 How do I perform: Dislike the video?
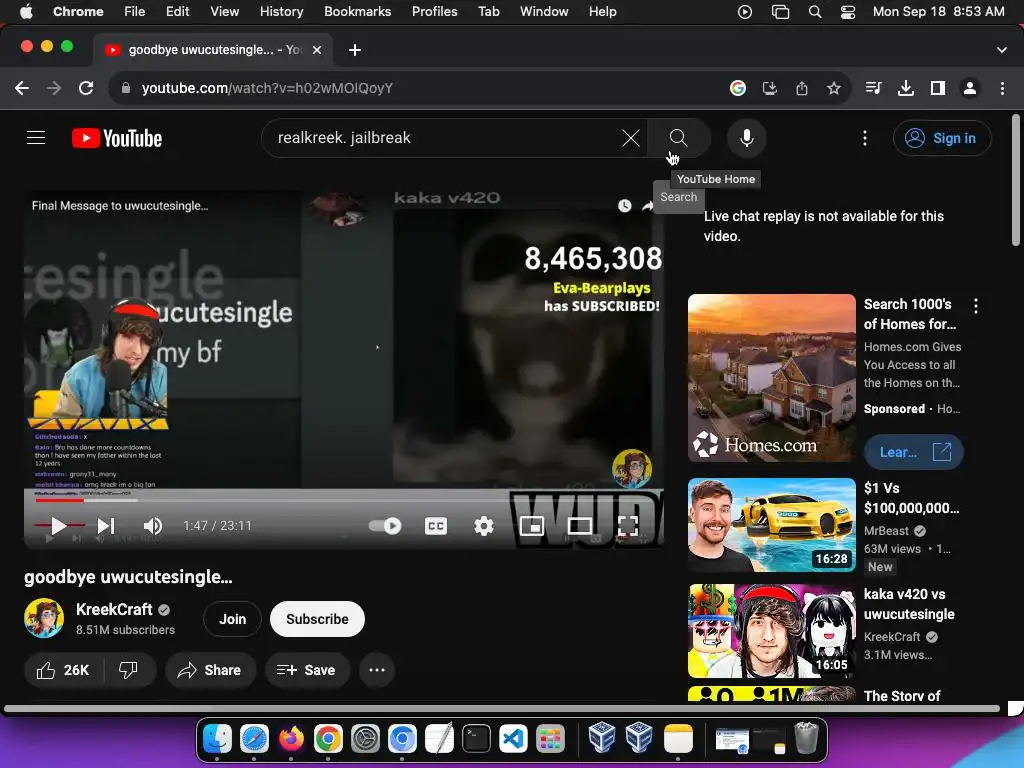tap(128, 670)
